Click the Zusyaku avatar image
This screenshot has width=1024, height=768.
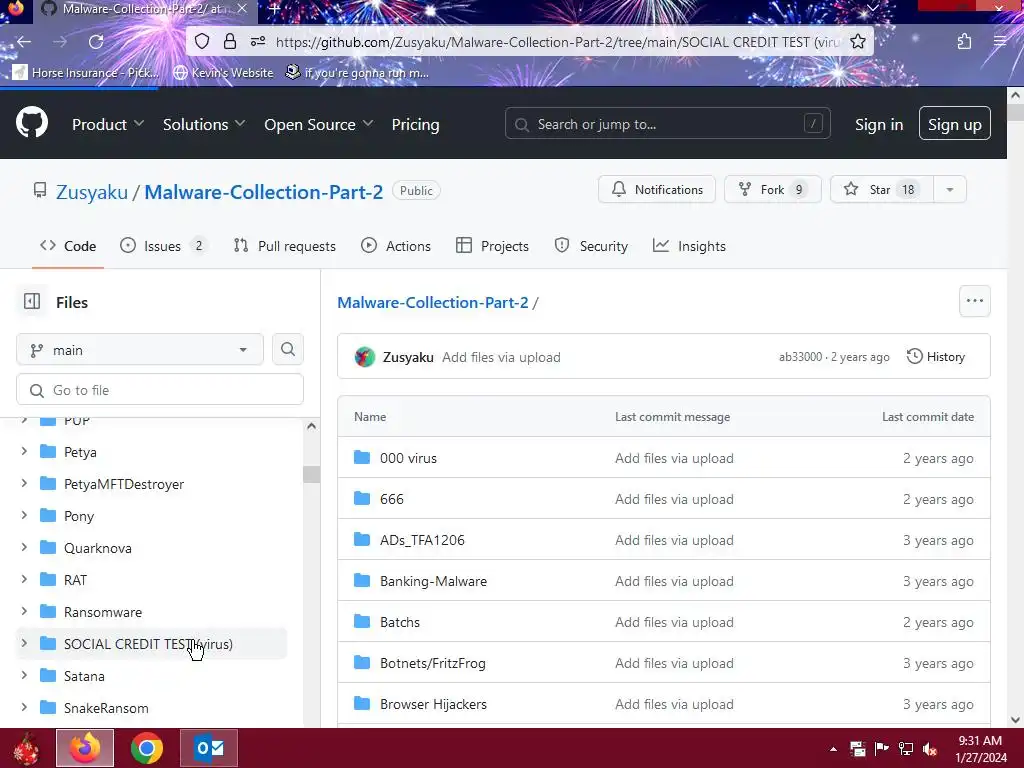click(x=364, y=357)
